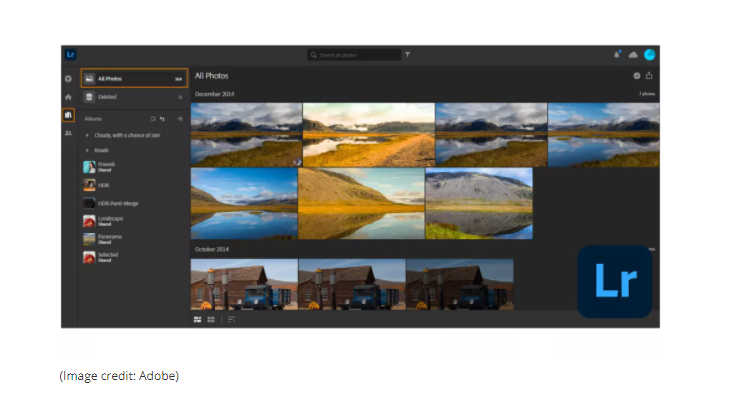
Task: Create a new album with plus button
Action: pos(180,118)
